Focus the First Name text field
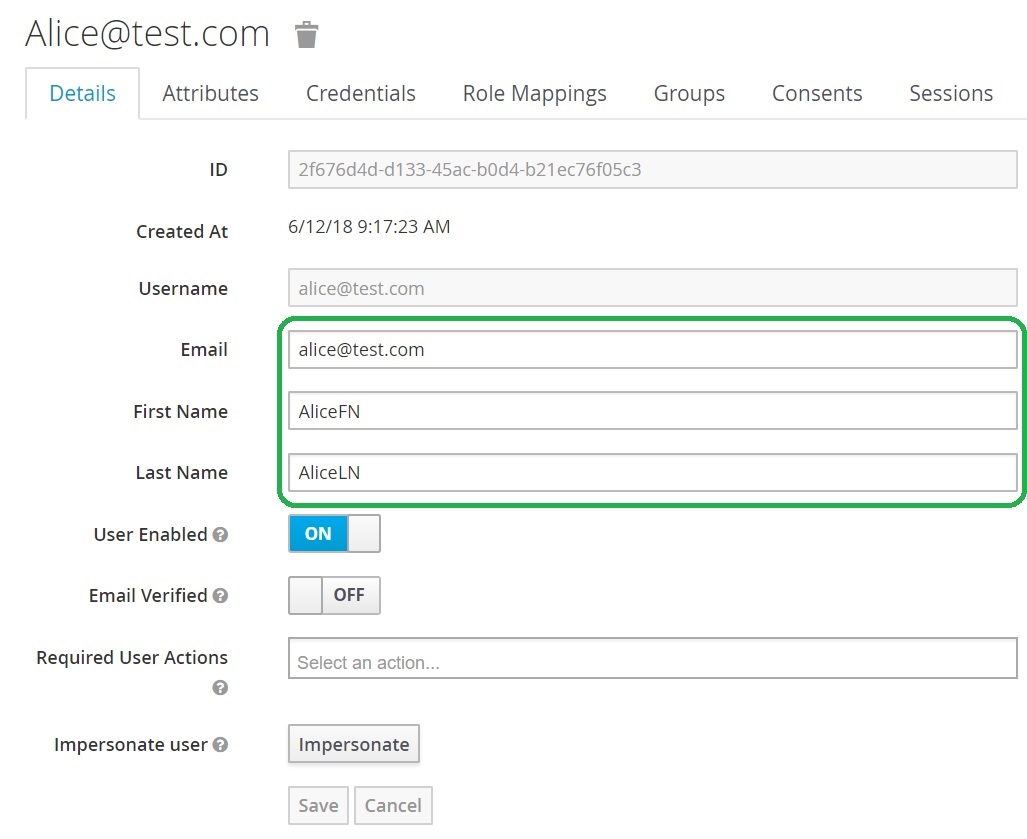The image size is (1027, 839). pos(652,411)
